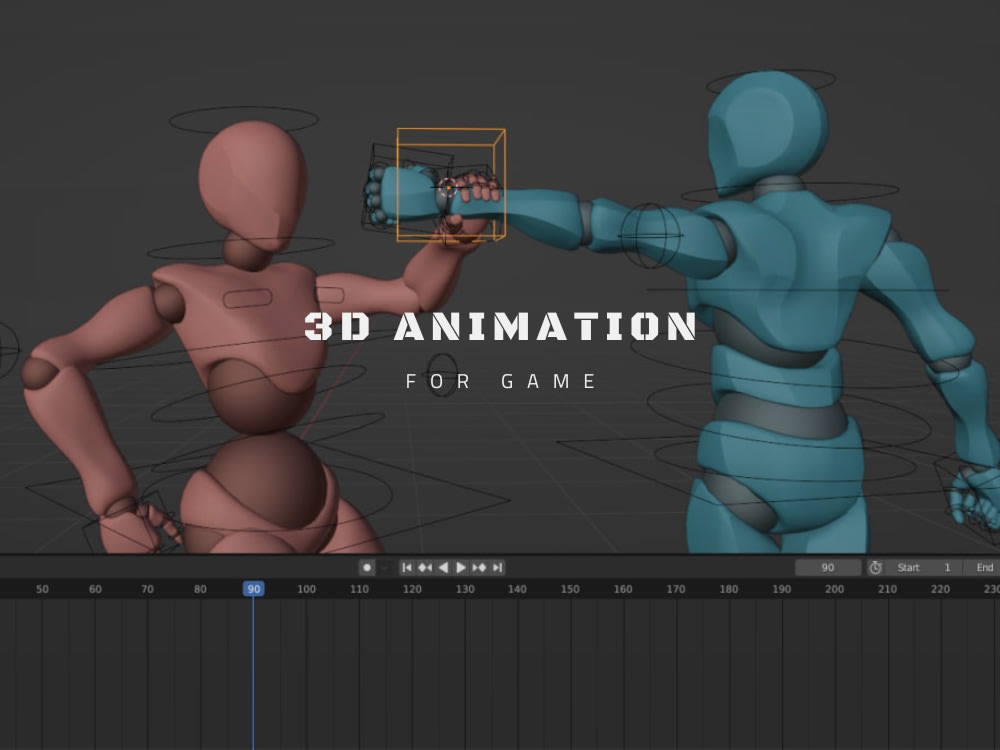Click frame 70 on the timeline ruler

pyautogui.click(x=147, y=589)
